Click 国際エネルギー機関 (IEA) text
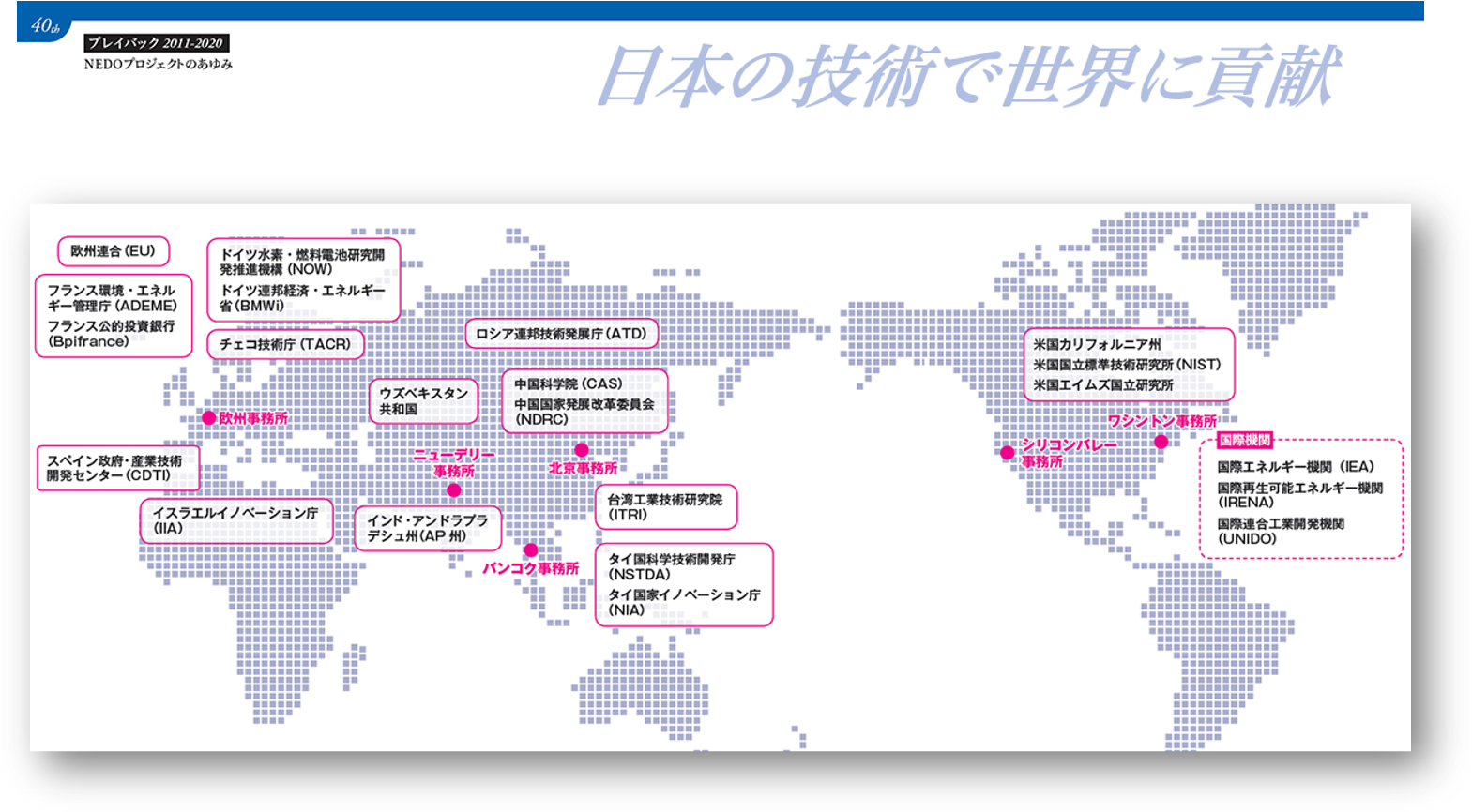Image resolution: width=1472 pixels, height=812 pixels. [1295, 467]
